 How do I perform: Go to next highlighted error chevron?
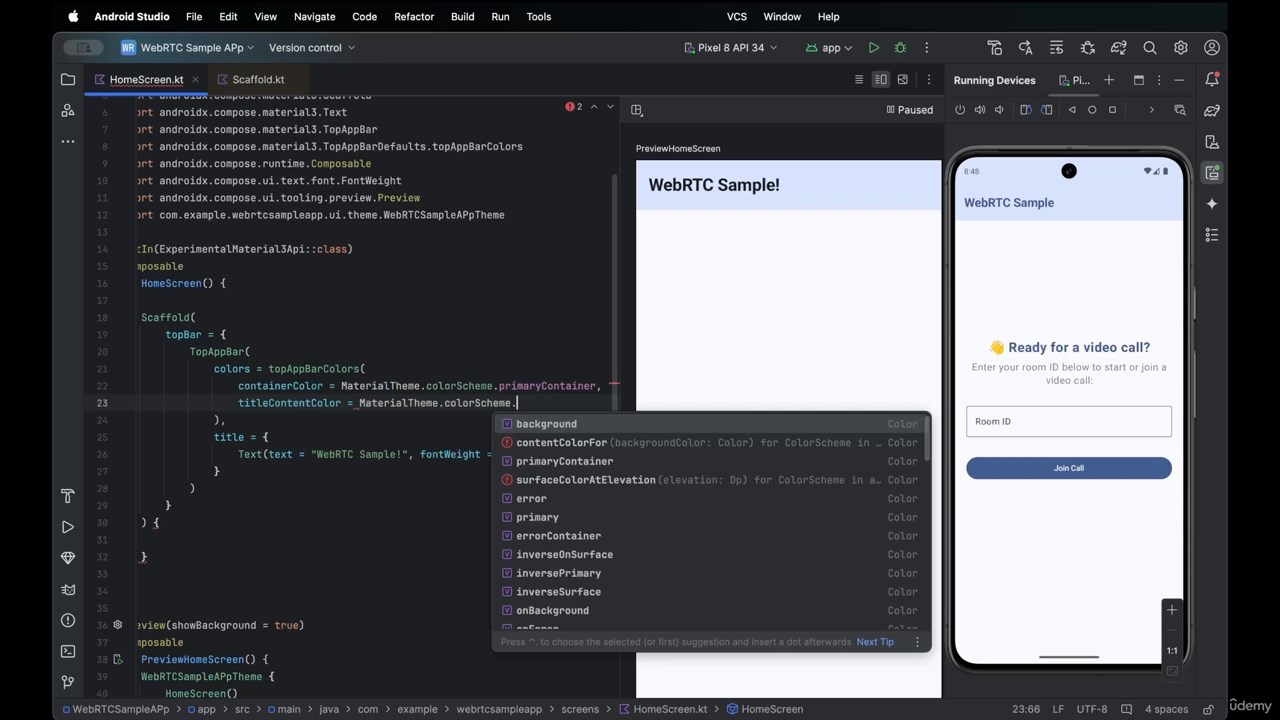click(610, 106)
